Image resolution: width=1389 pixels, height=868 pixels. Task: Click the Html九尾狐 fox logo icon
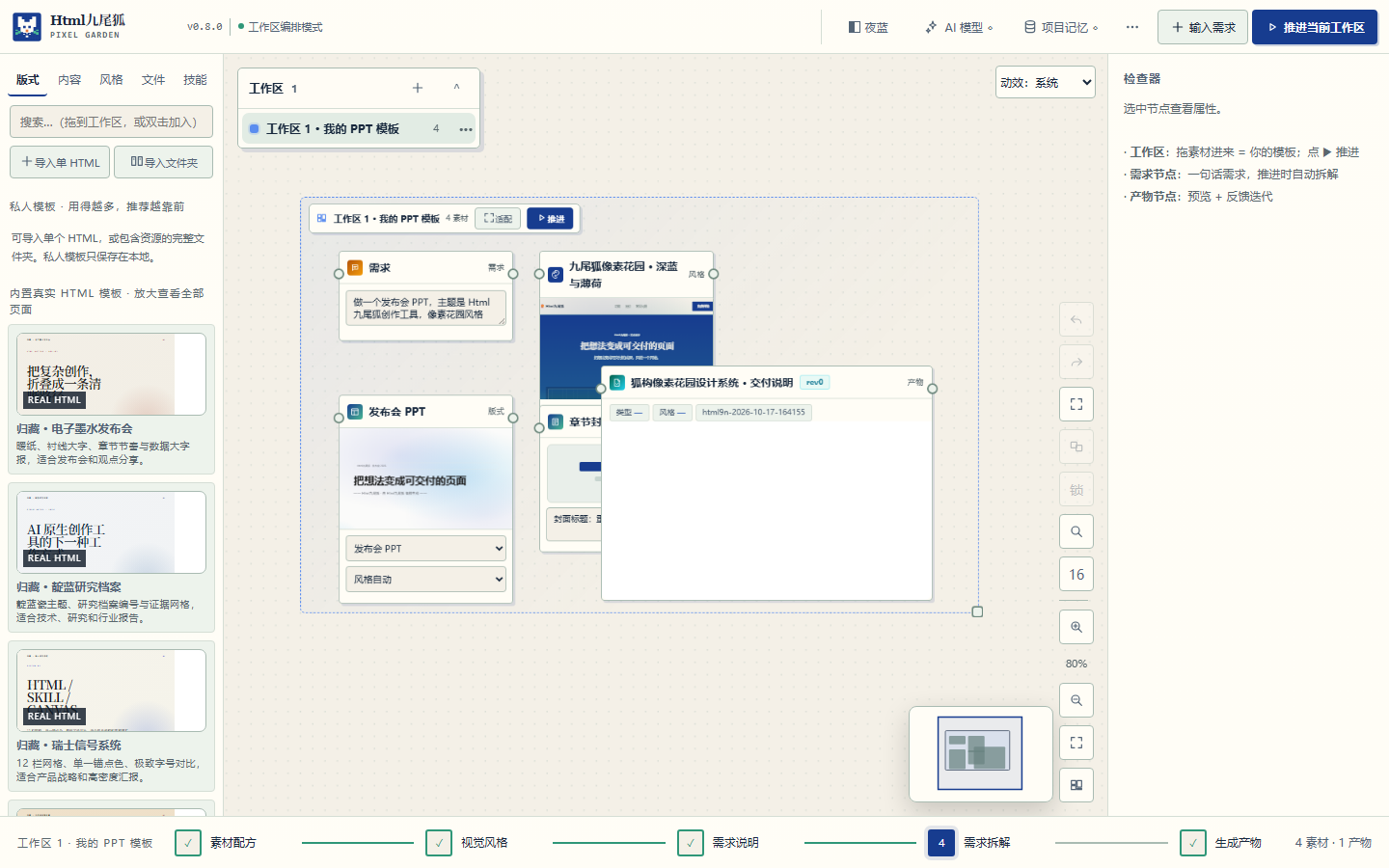[x=27, y=27]
